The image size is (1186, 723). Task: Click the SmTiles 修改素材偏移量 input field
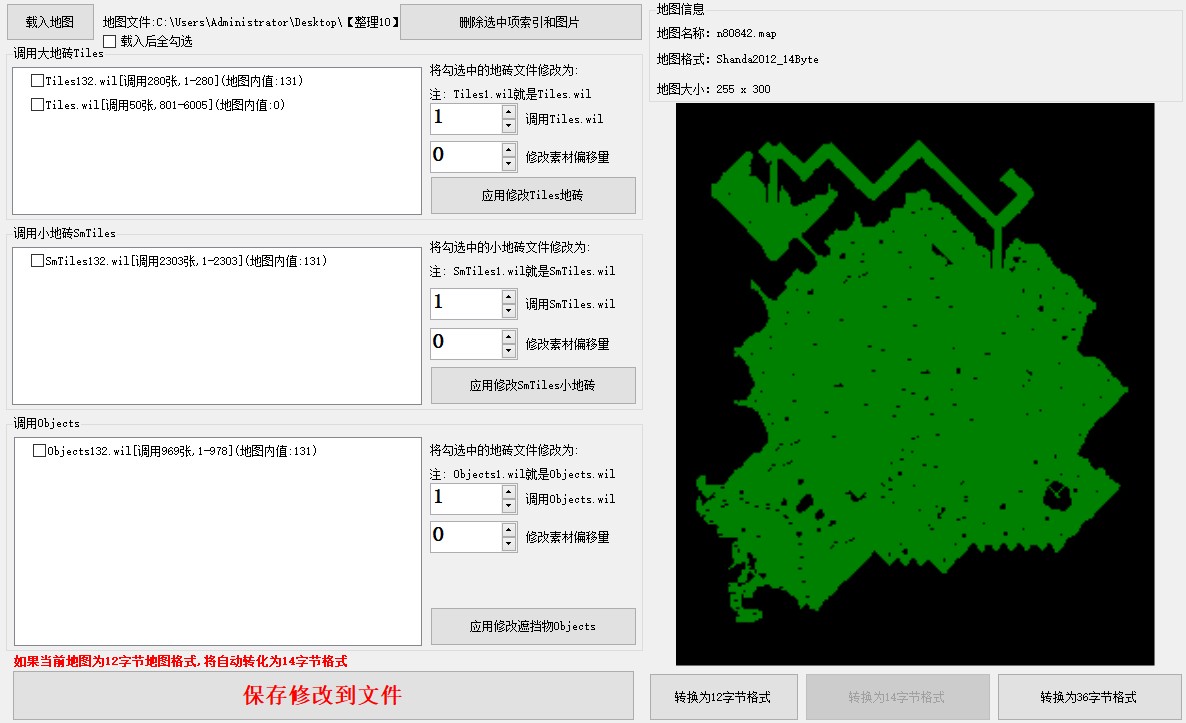(x=465, y=343)
